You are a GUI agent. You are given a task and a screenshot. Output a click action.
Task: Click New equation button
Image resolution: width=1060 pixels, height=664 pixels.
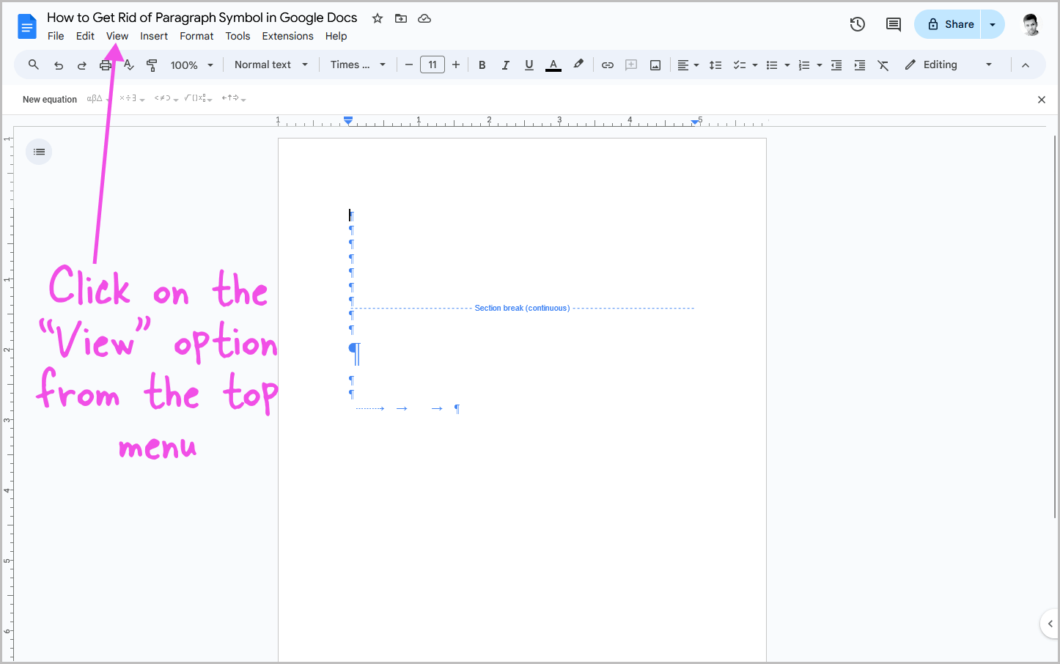click(49, 99)
